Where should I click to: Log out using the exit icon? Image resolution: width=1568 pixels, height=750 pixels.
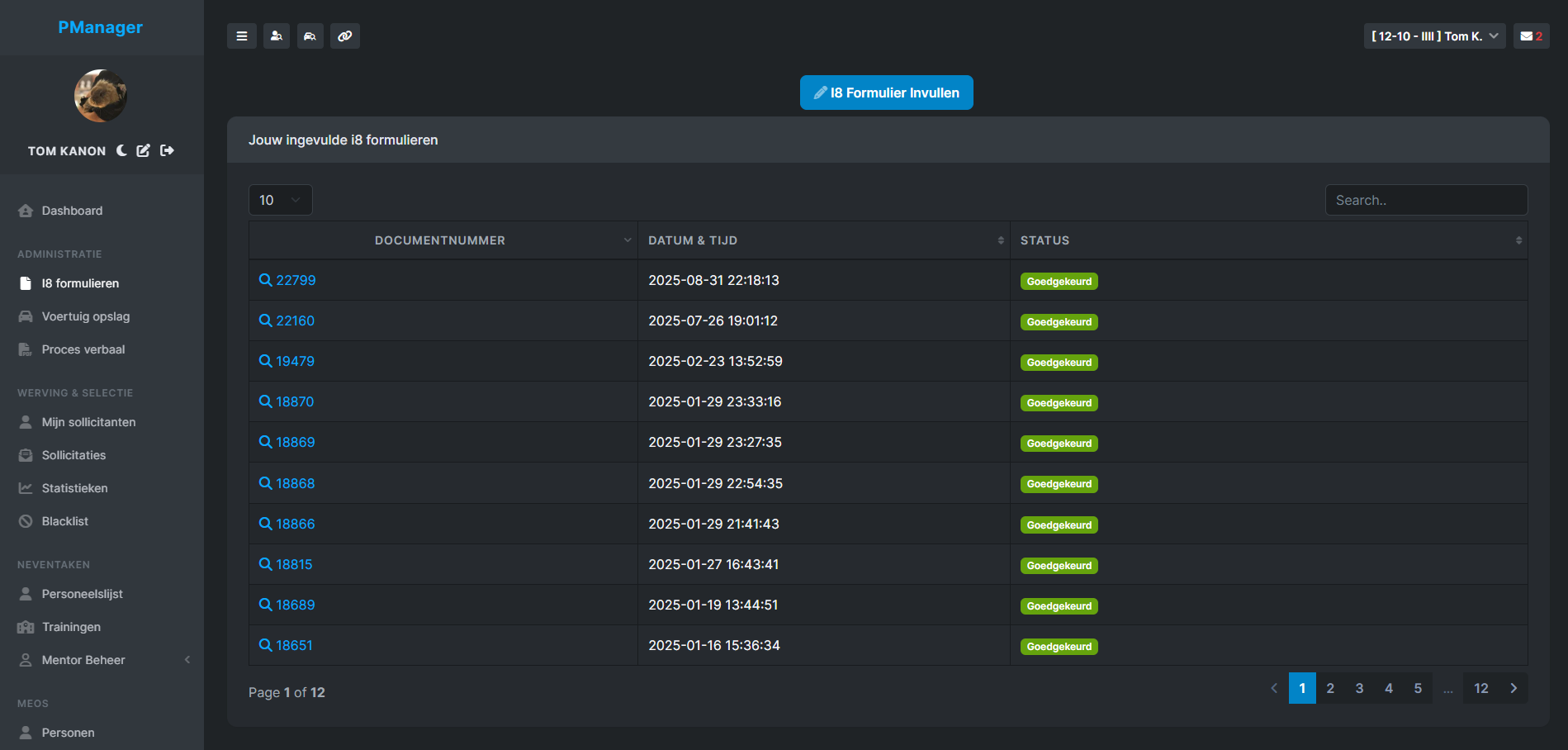pos(166,150)
